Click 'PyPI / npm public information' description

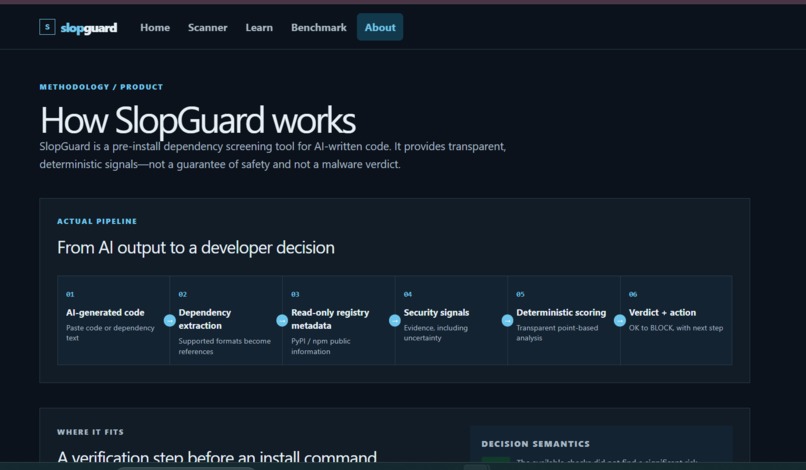(321, 346)
